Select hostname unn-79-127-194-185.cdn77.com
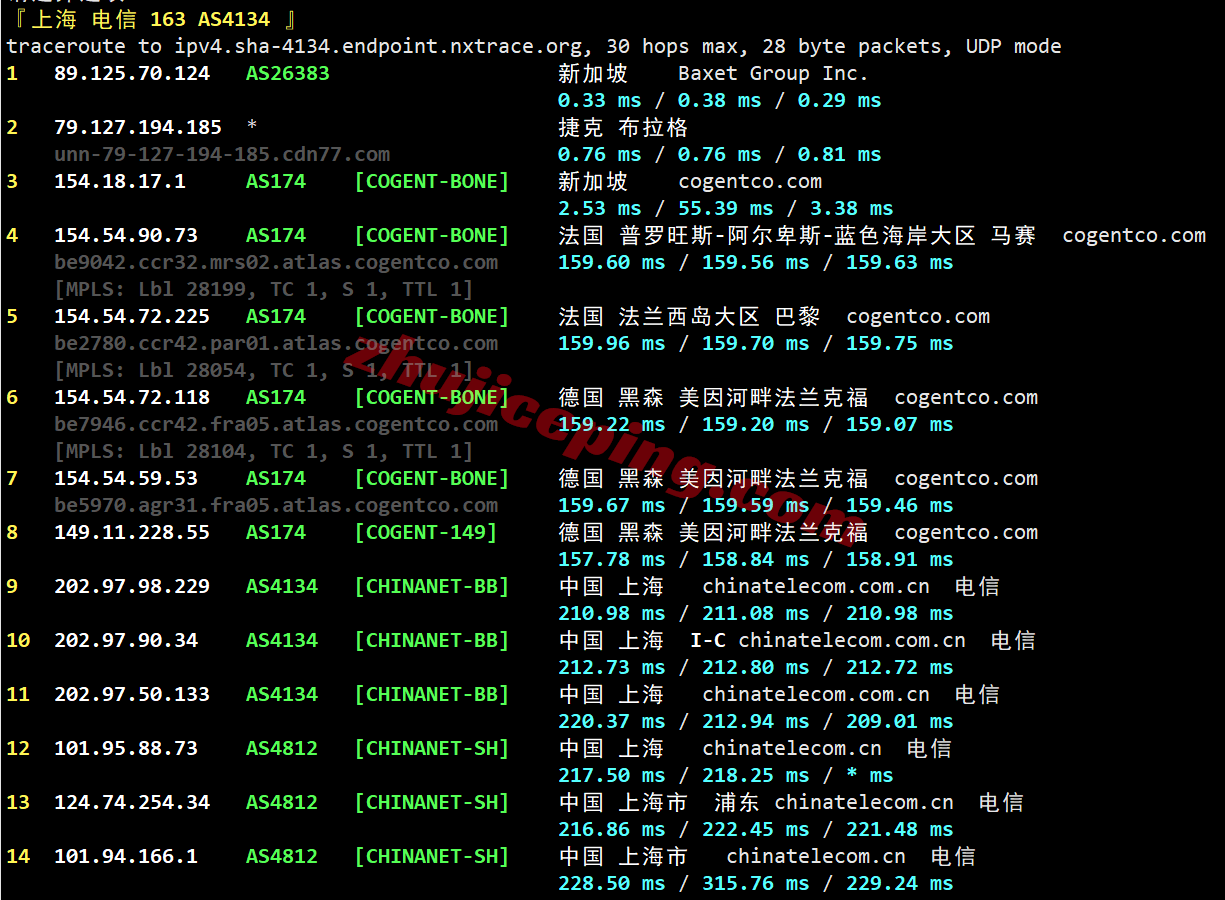Viewport: 1225px width, 900px height. (222, 154)
